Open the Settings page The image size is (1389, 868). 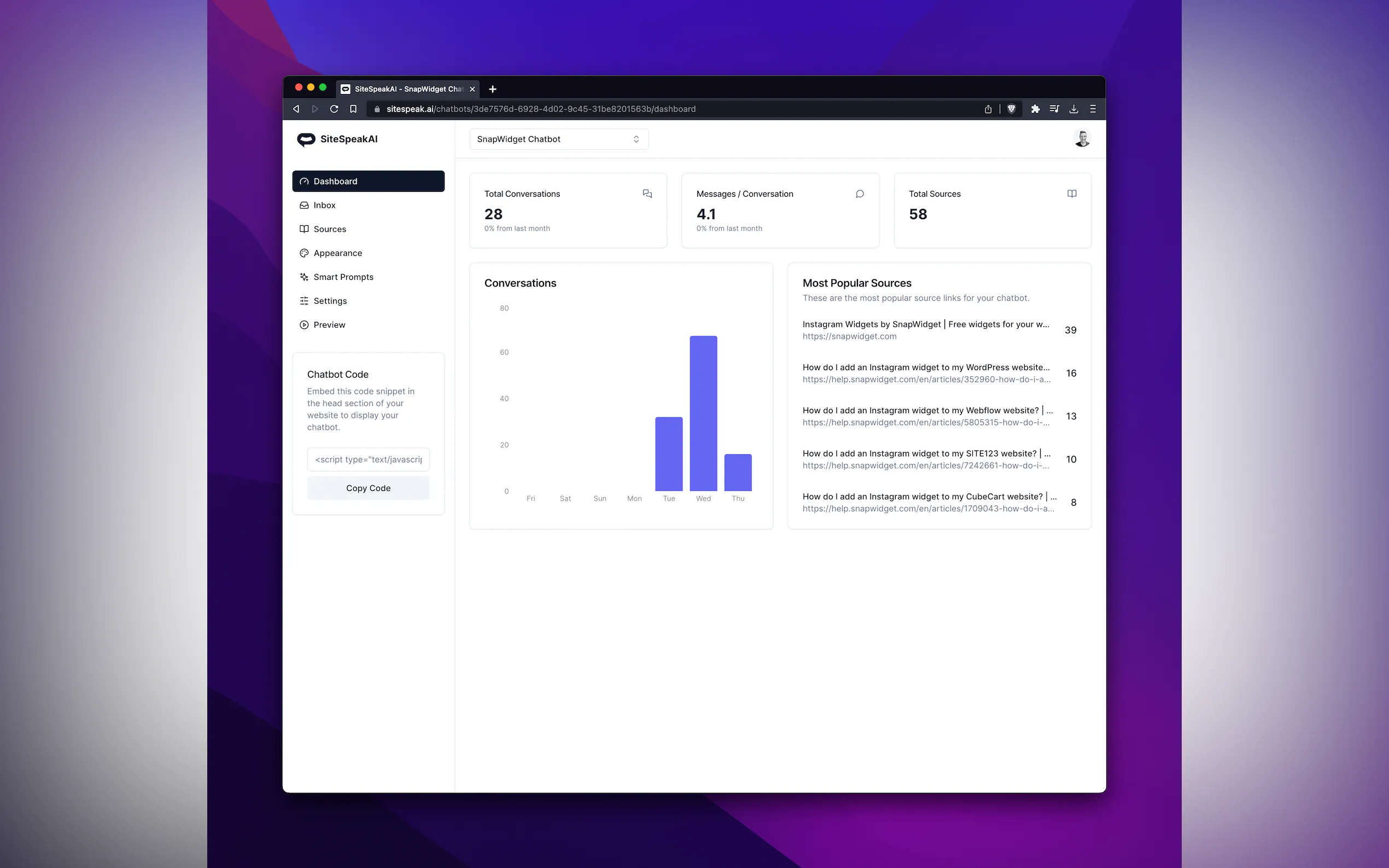pyautogui.click(x=330, y=301)
